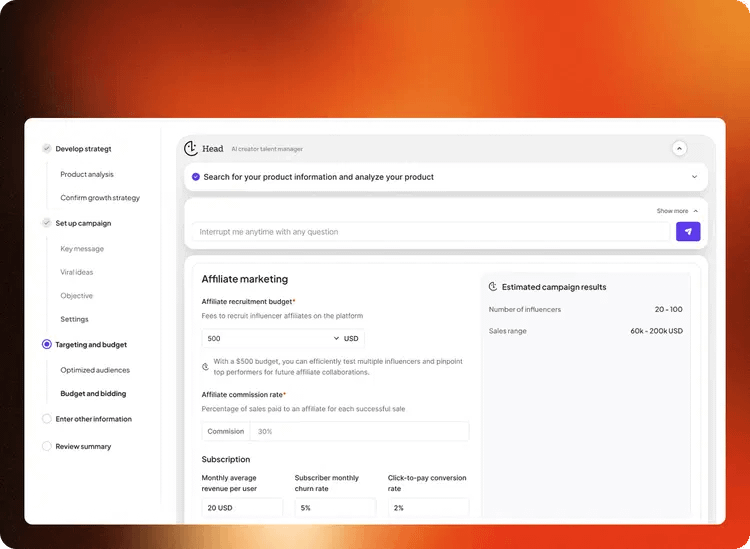Go to Viral ideas step
The height and width of the screenshot is (549, 750).
[x=77, y=272]
